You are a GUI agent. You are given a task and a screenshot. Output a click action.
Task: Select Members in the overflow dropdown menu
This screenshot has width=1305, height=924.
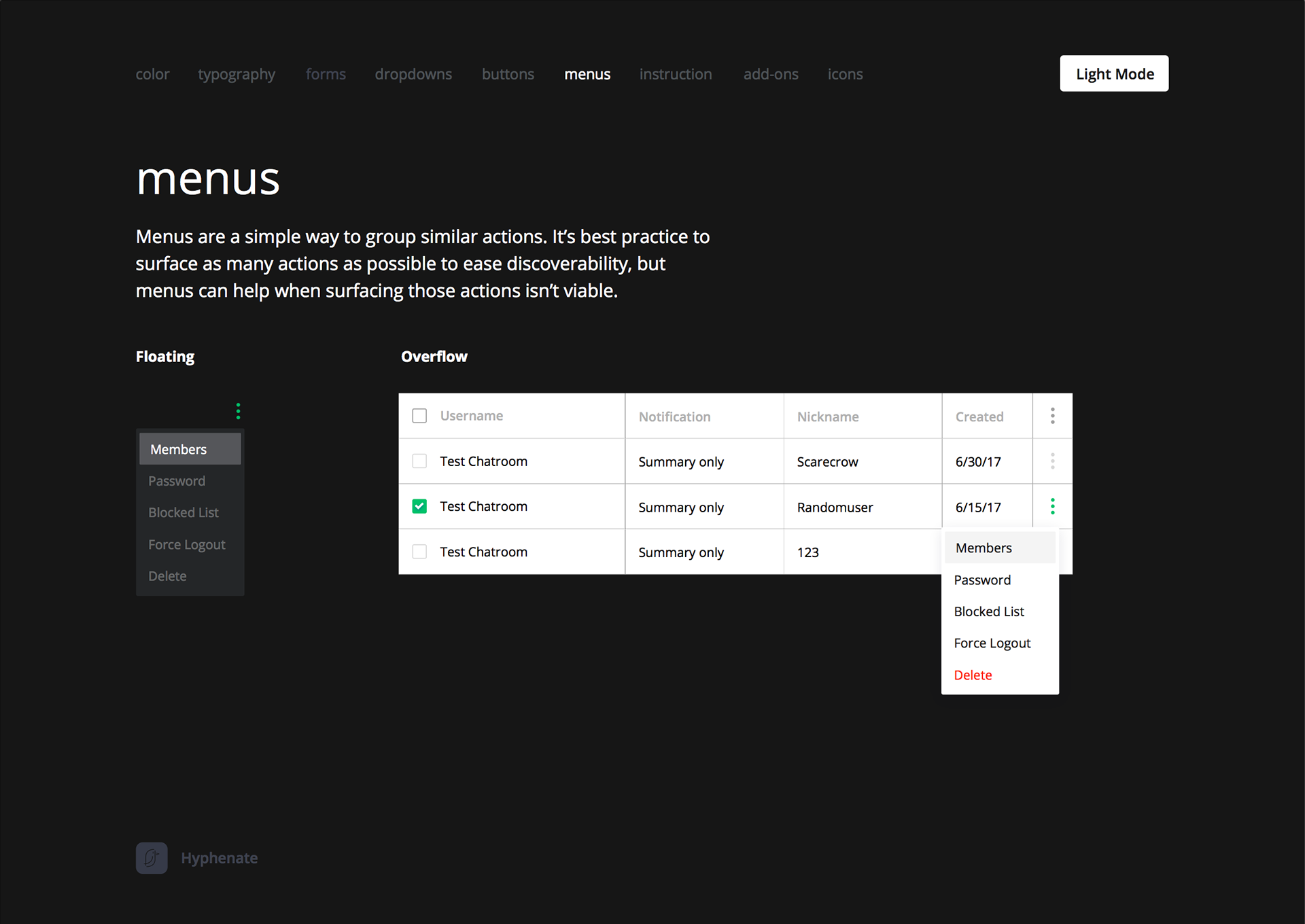pos(984,548)
